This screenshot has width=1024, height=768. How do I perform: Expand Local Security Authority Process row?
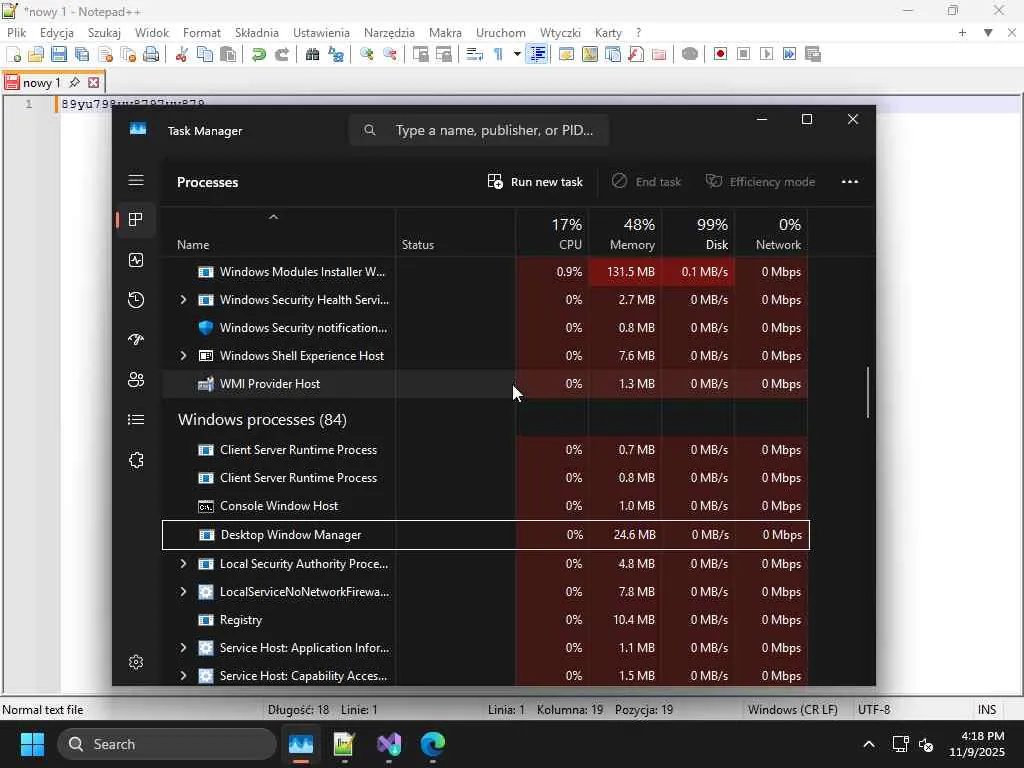coord(184,564)
